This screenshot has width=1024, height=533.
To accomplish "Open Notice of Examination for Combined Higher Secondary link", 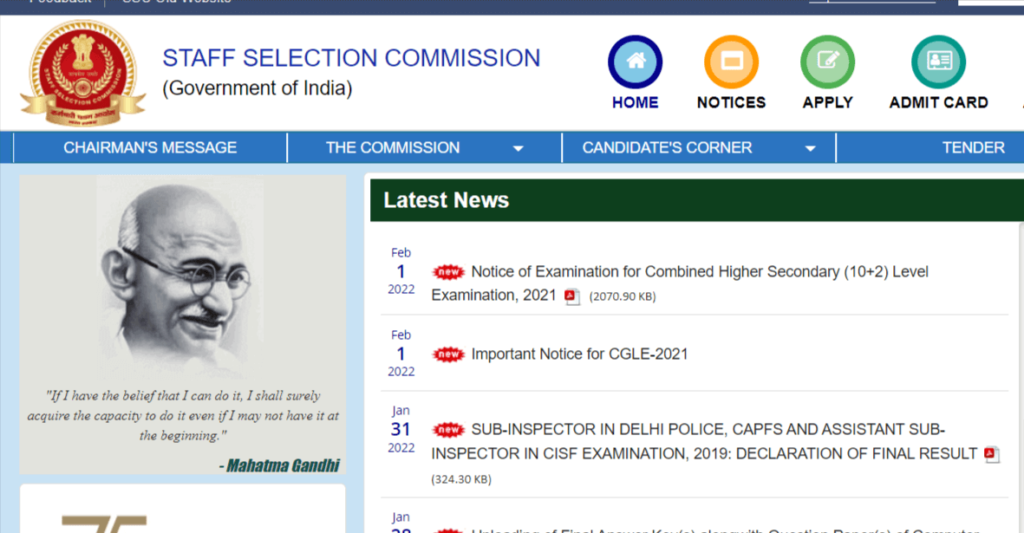I will tap(679, 283).
